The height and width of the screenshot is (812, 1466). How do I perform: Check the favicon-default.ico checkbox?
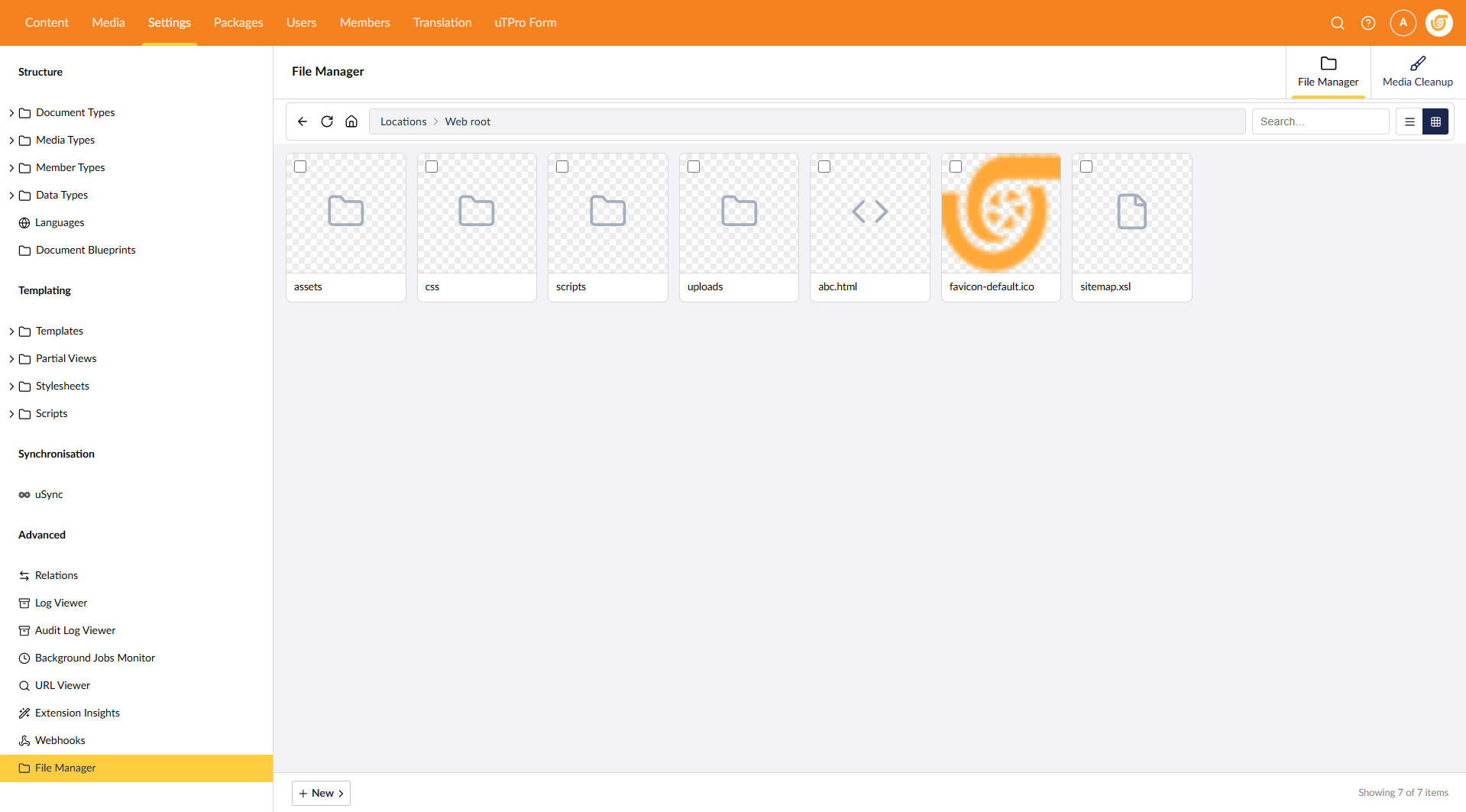[956, 167]
